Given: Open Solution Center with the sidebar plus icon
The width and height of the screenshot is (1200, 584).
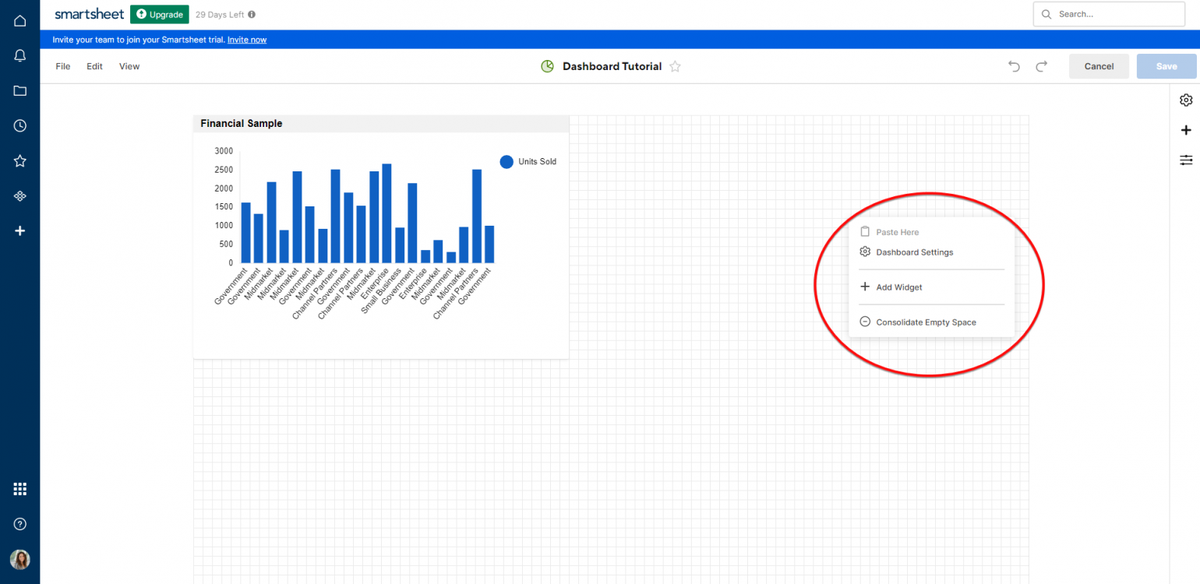Looking at the screenshot, I should tap(20, 230).
